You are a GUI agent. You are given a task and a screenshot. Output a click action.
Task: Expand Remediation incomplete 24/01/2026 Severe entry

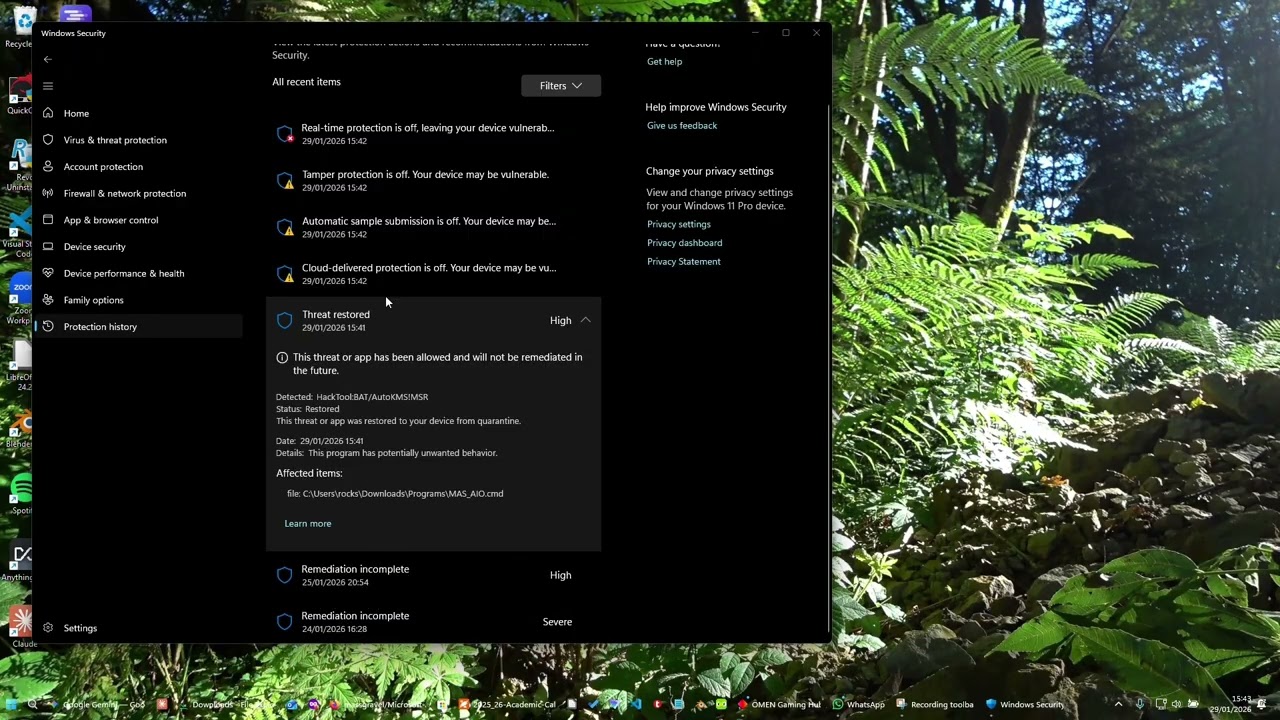click(x=433, y=622)
